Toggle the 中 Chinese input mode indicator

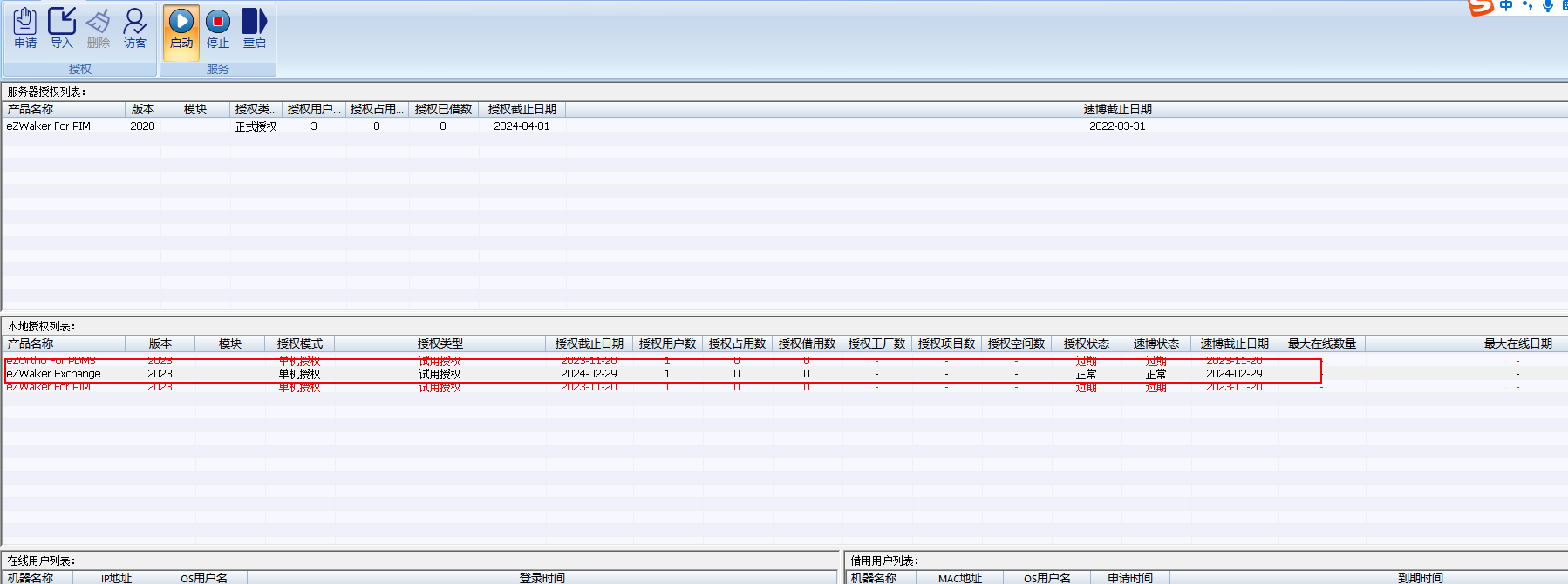[1506, 5]
